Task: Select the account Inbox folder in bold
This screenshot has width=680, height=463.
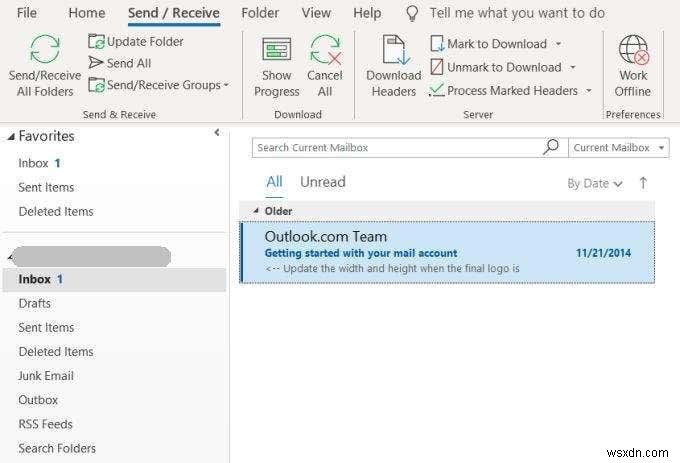Action: pos(114,279)
